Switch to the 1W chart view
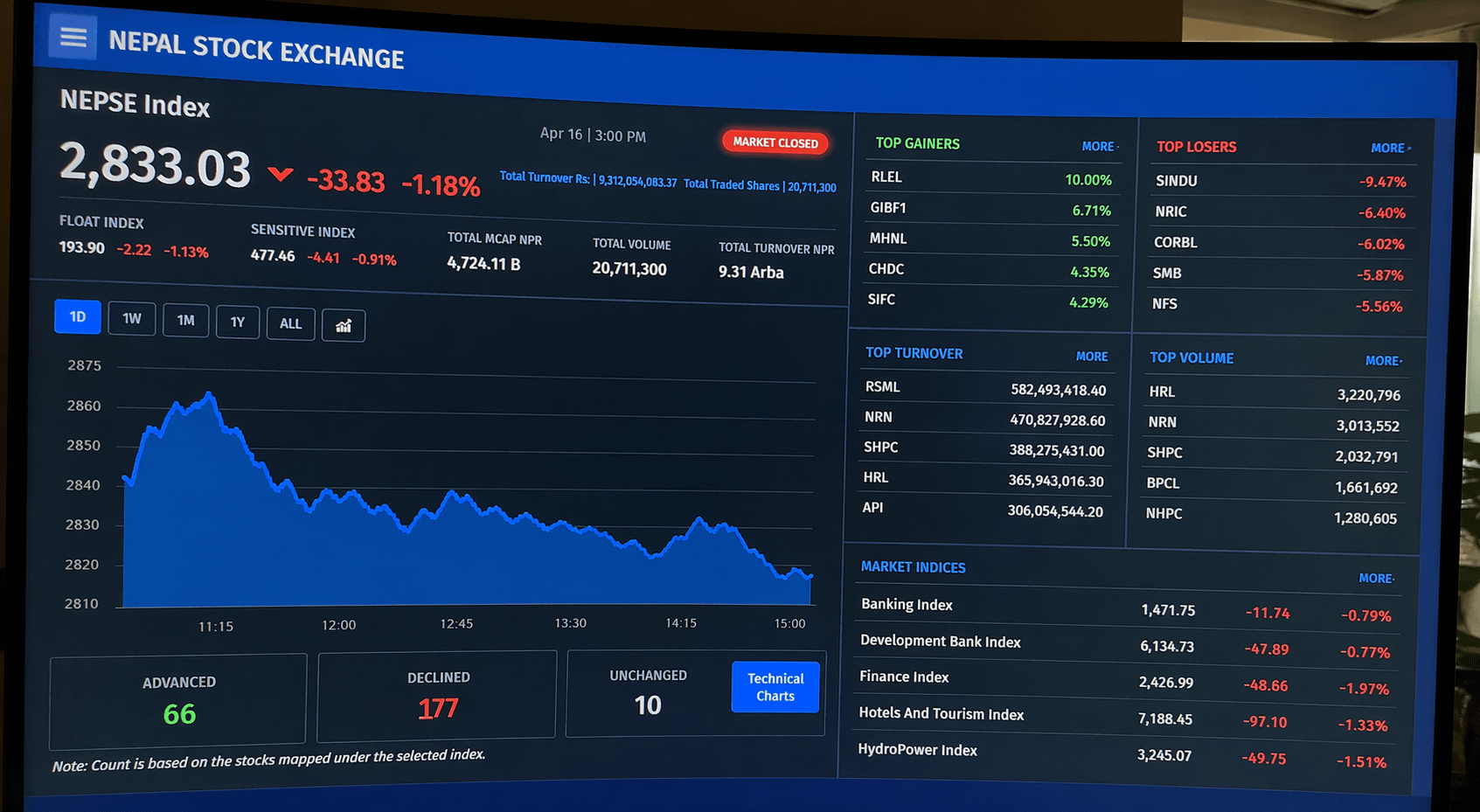Image resolution: width=1480 pixels, height=812 pixels. tap(131, 319)
